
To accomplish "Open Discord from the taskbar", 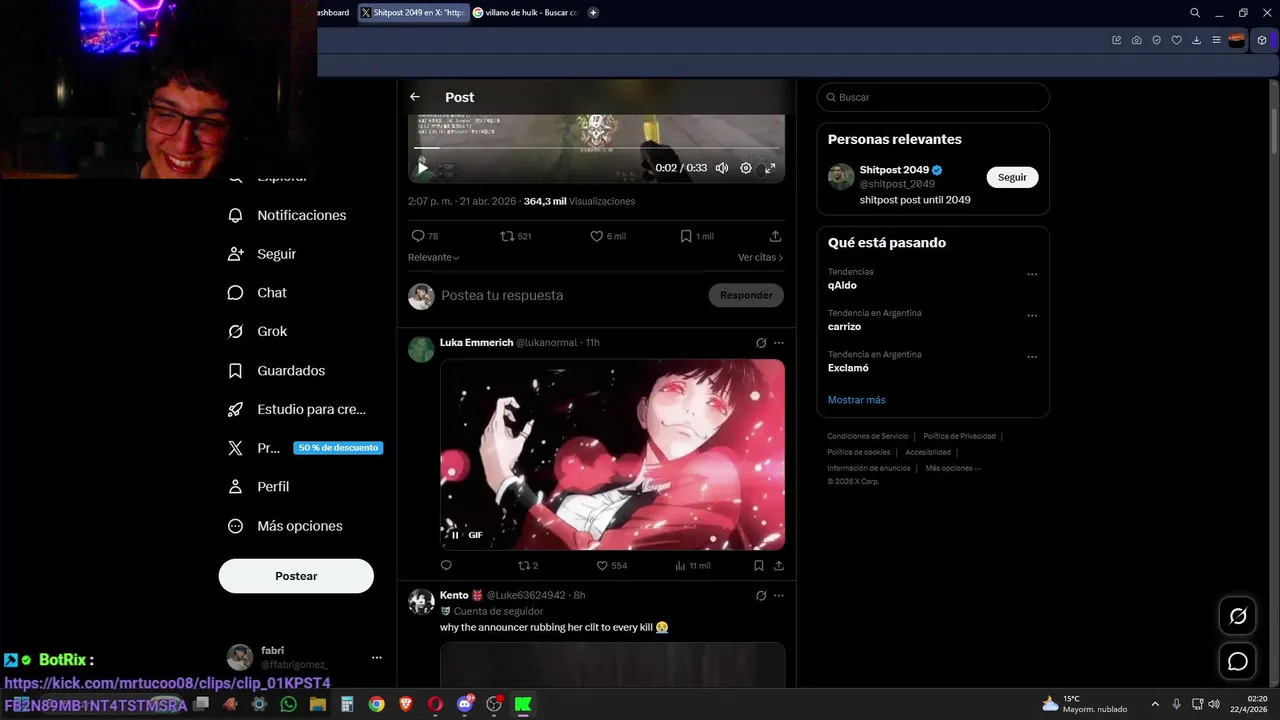I will (x=465, y=704).
